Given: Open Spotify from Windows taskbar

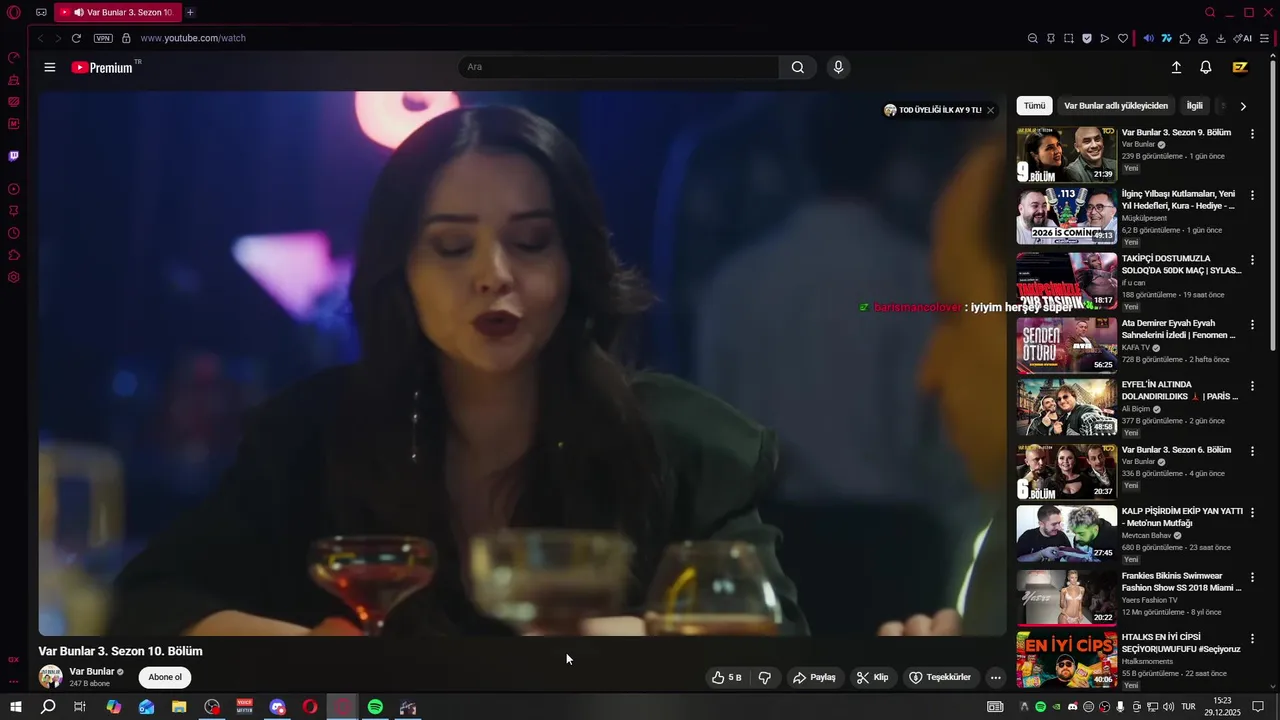Looking at the screenshot, I should [375, 707].
